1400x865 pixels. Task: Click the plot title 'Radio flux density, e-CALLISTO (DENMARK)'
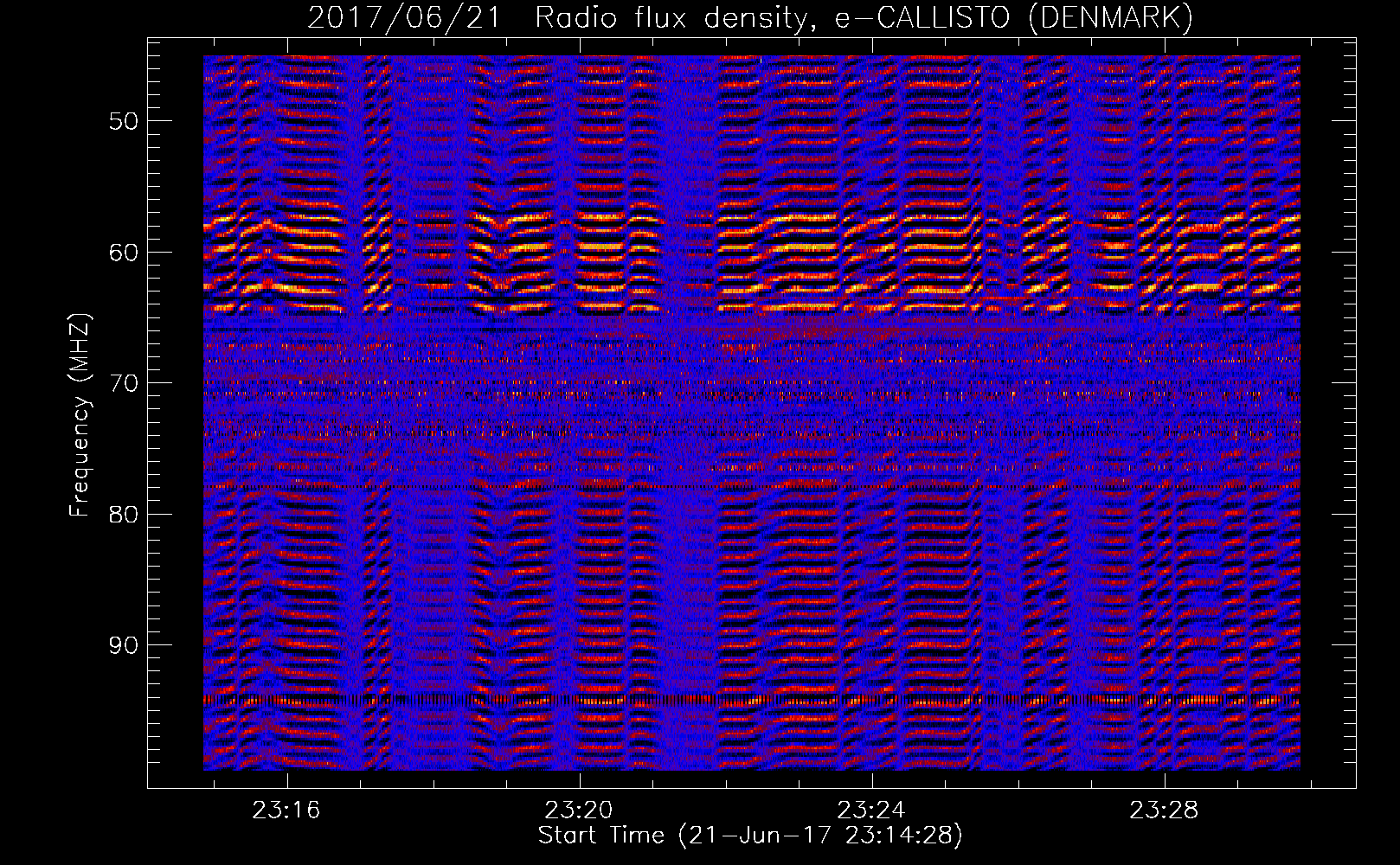coord(864,17)
